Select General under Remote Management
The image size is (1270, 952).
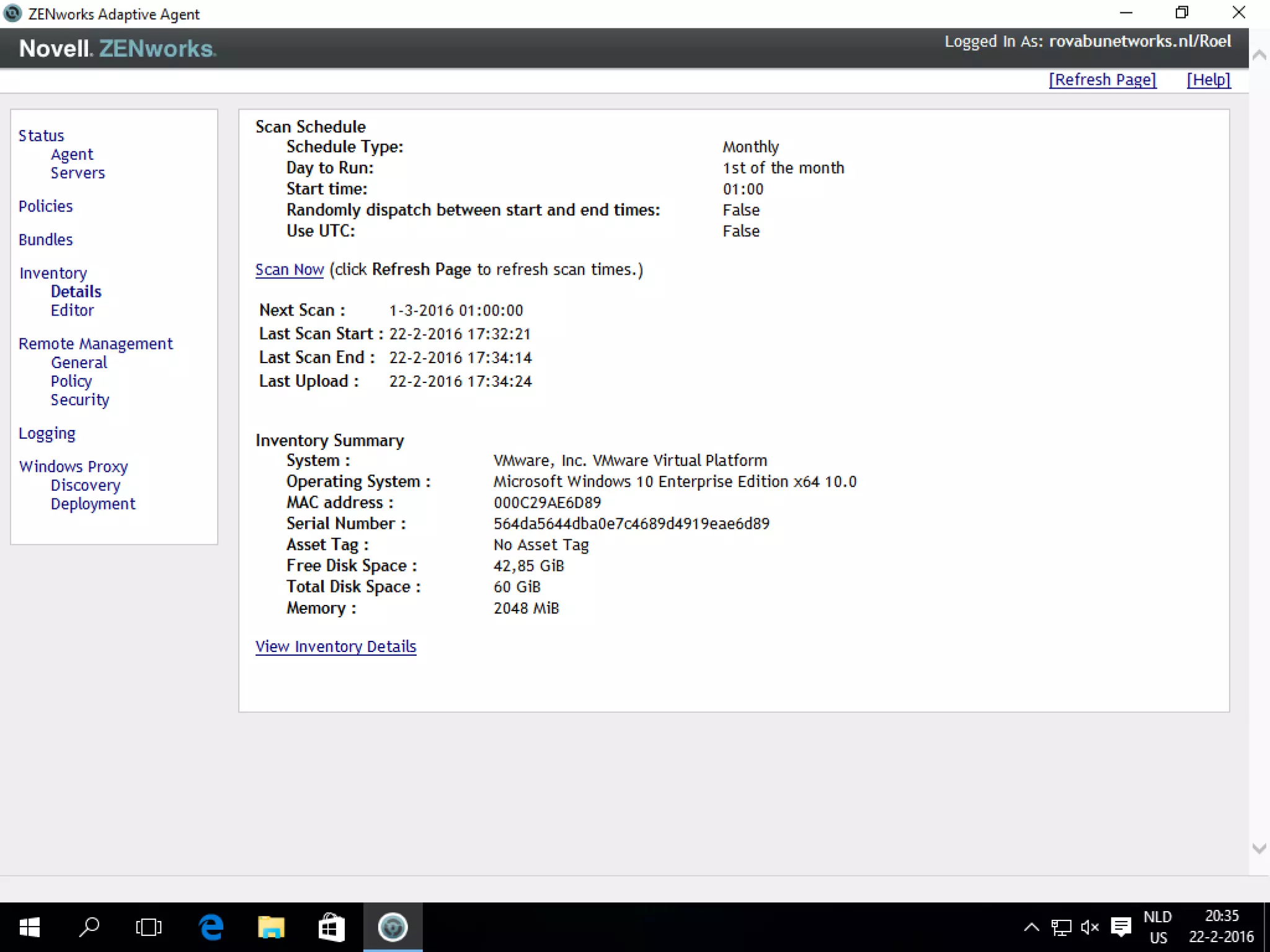[79, 363]
